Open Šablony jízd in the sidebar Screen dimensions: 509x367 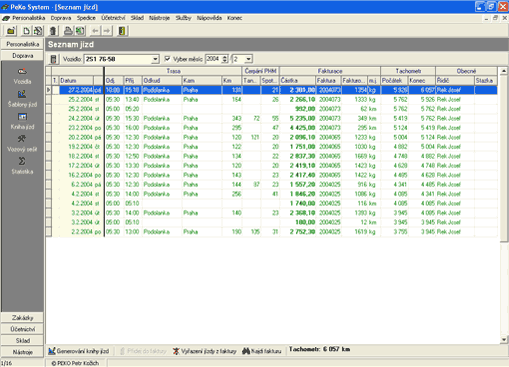[22, 99]
